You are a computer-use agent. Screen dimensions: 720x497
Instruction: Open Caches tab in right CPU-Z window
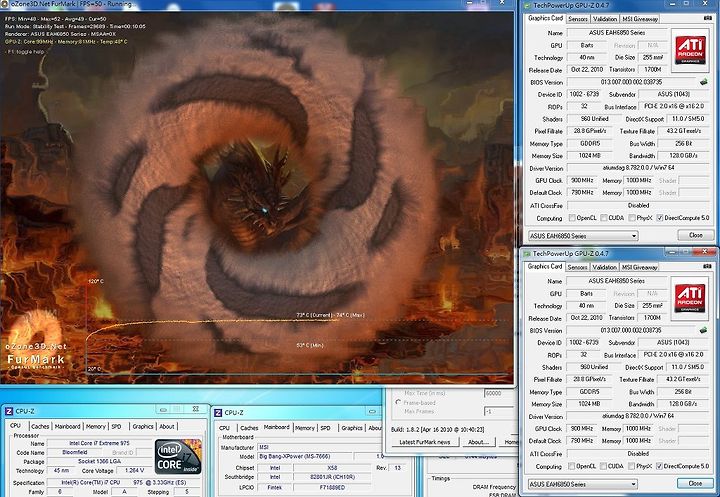pos(249,428)
